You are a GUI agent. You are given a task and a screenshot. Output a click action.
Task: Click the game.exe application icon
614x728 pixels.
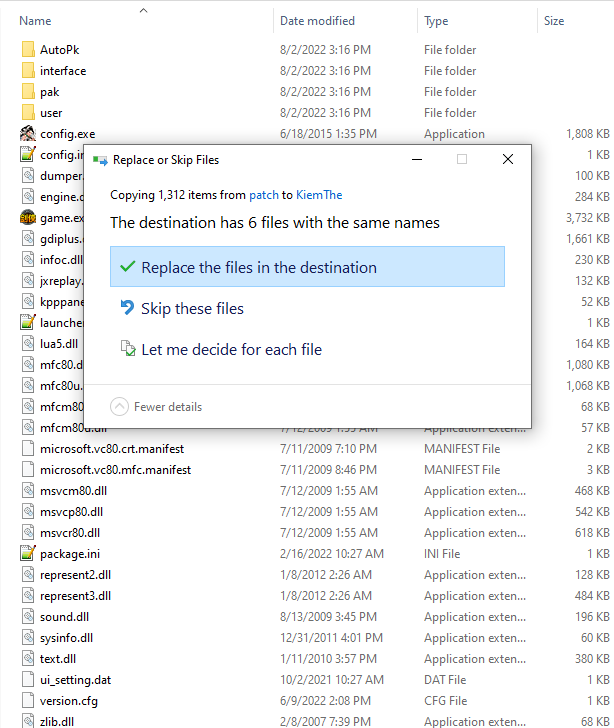pyautogui.click(x=28, y=218)
